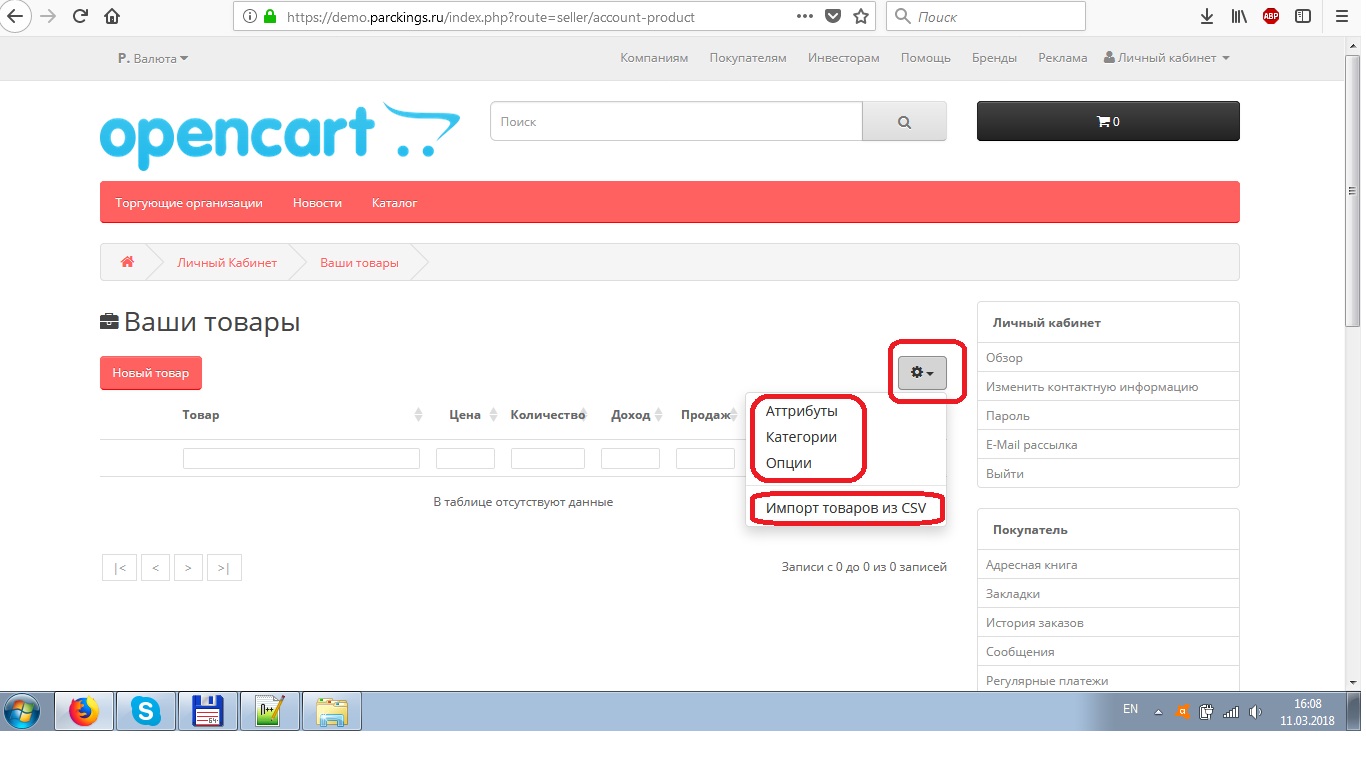Select Опции from the gear menu
The image size is (1366, 768).
pos(789,463)
